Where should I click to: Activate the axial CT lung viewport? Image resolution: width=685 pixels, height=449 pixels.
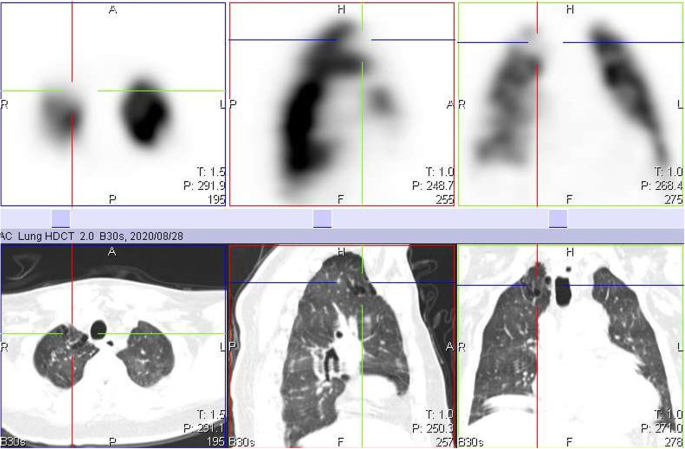click(x=113, y=346)
